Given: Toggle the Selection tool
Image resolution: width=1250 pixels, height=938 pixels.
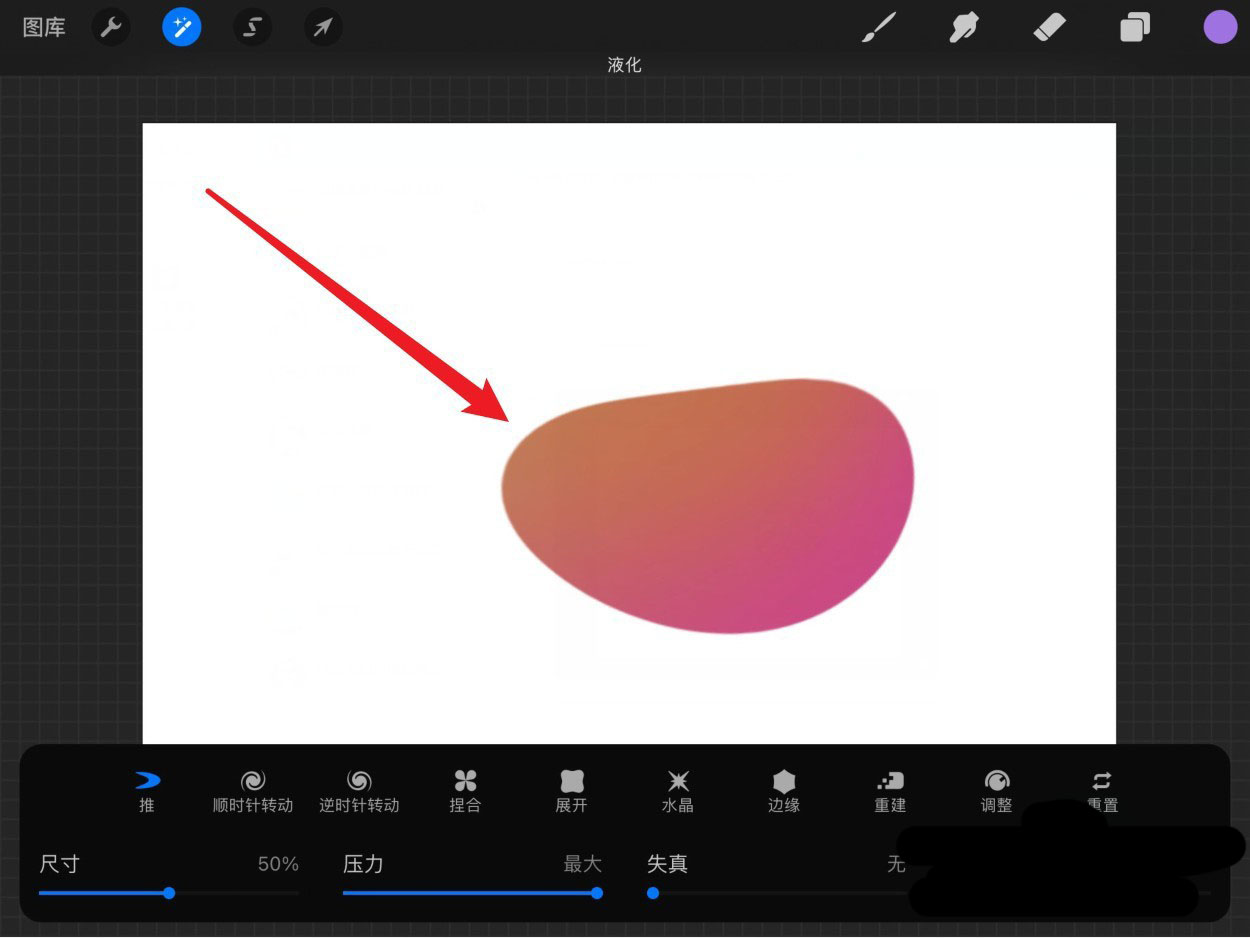Looking at the screenshot, I should tap(252, 27).
